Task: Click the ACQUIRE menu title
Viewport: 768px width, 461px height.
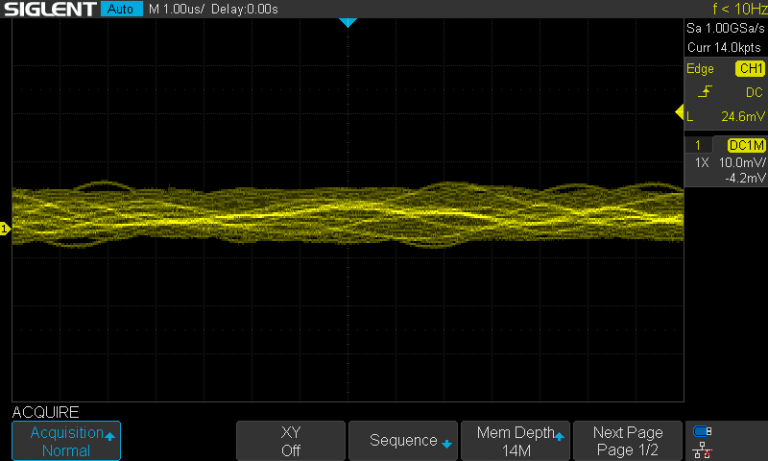Action: point(45,412)
